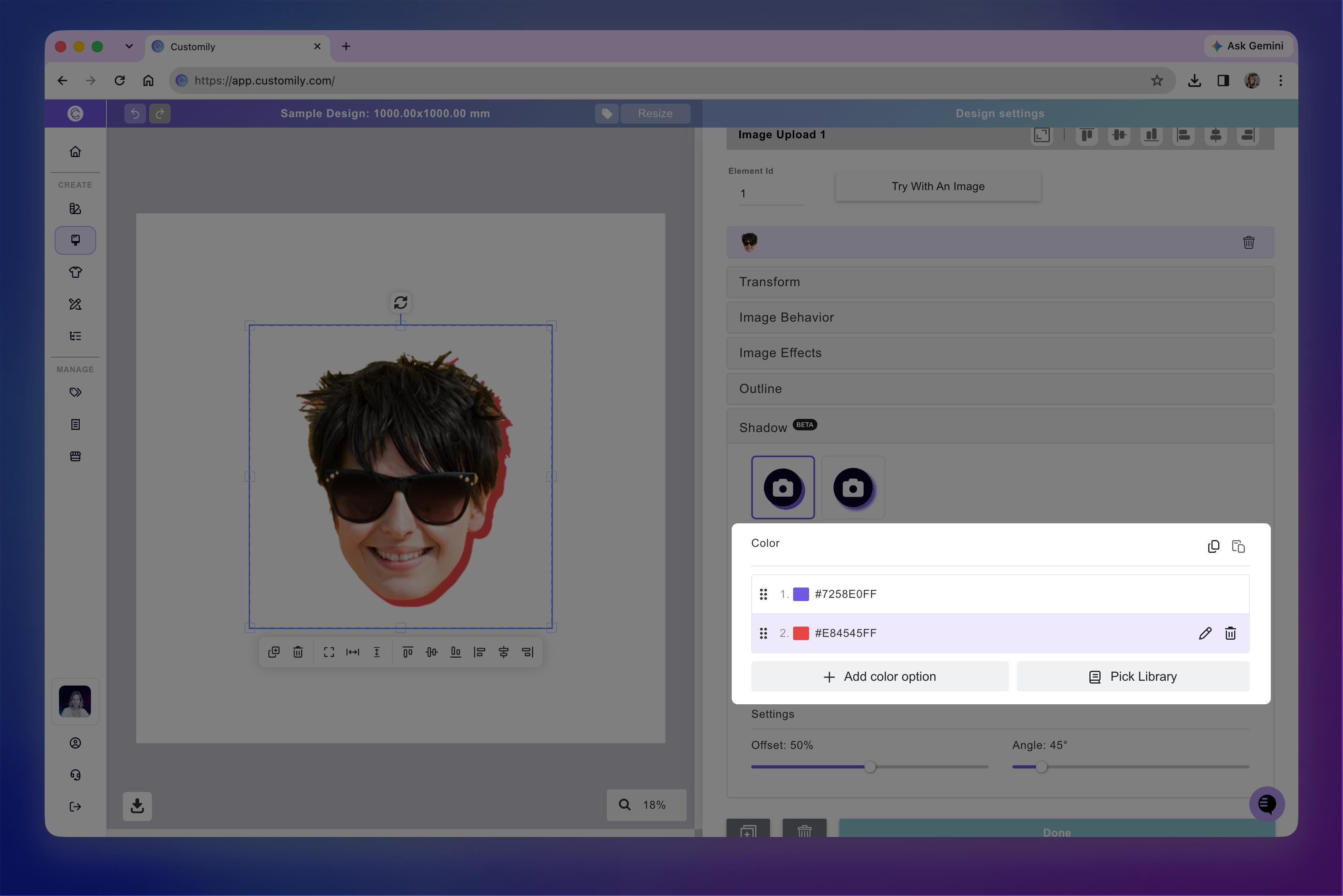Click the Pick Library button
Image resolution: width=1343 pixels, height=896 pixels.
pos(1132,676)
